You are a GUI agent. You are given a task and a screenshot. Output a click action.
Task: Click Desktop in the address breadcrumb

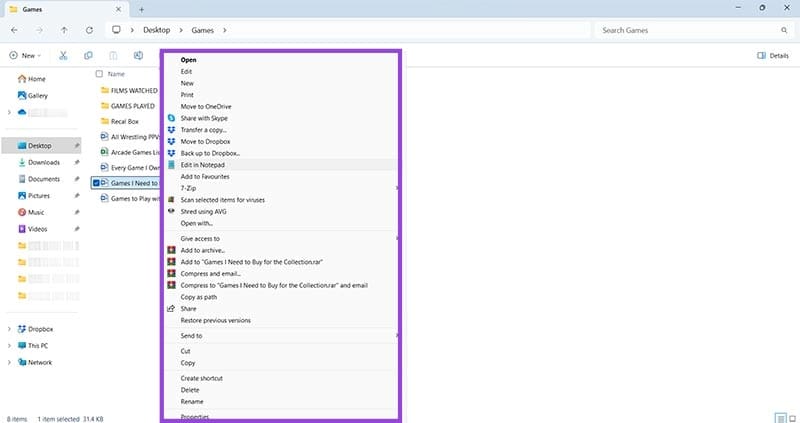pos(157,30)
